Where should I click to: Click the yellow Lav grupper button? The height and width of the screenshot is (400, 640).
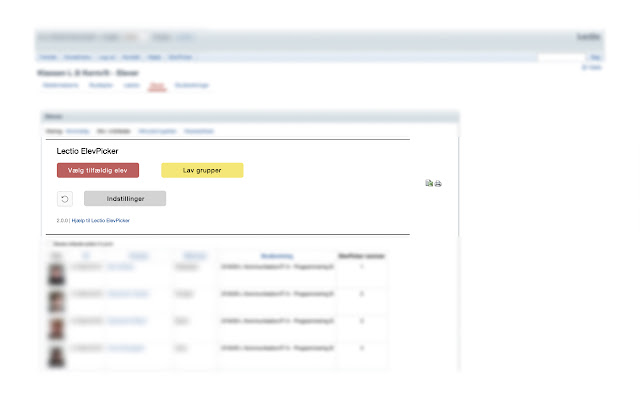pyautogui.click(x=202, y=170)
